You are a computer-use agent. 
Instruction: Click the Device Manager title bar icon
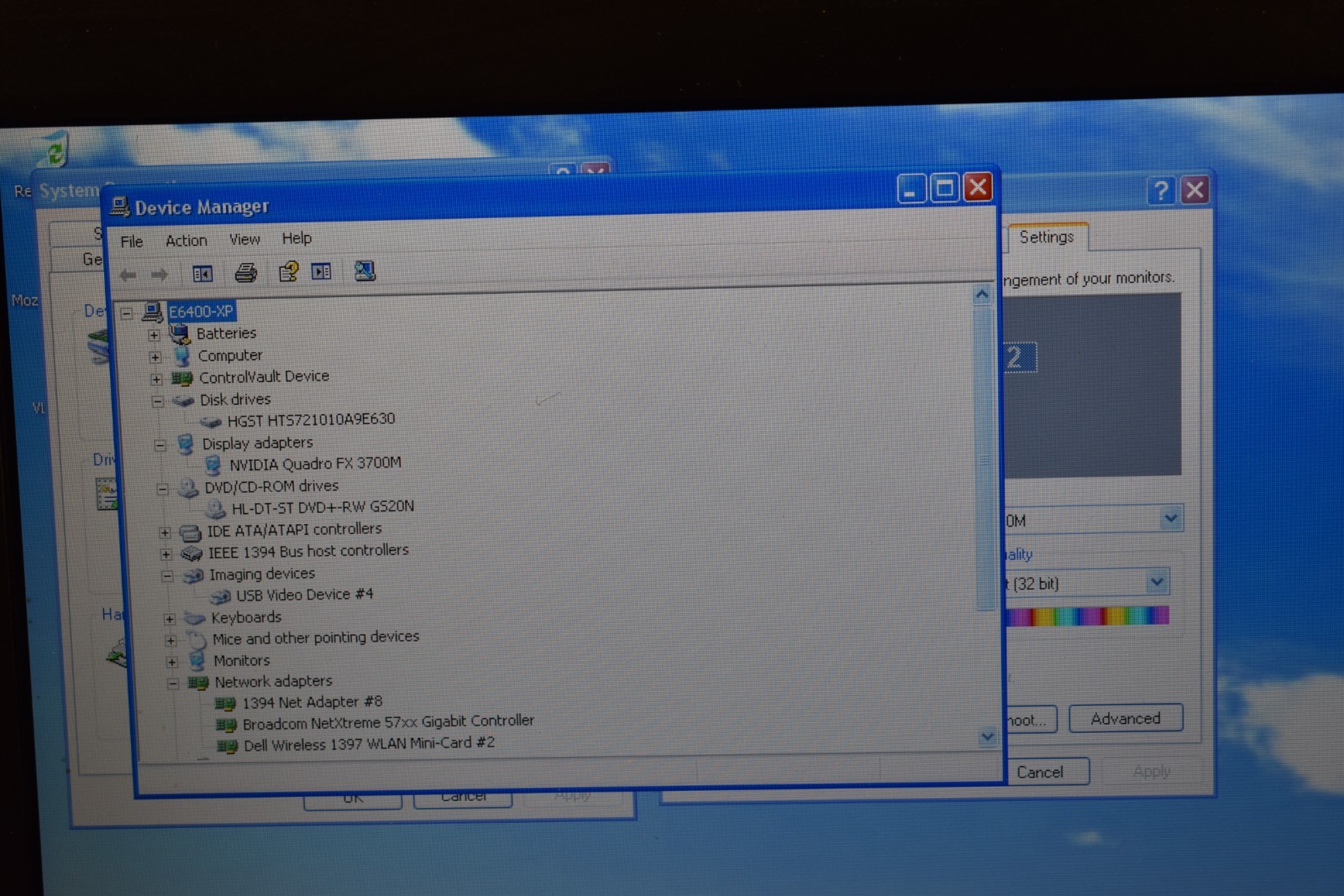(x=120, y=207)
